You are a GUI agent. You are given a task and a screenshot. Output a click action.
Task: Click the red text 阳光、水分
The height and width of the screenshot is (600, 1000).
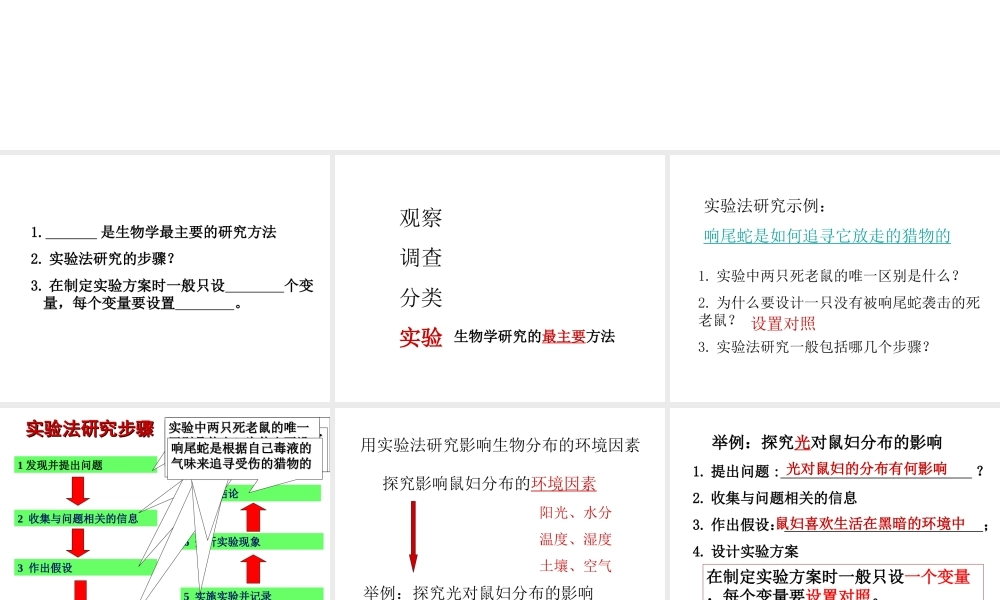(575, 513)
